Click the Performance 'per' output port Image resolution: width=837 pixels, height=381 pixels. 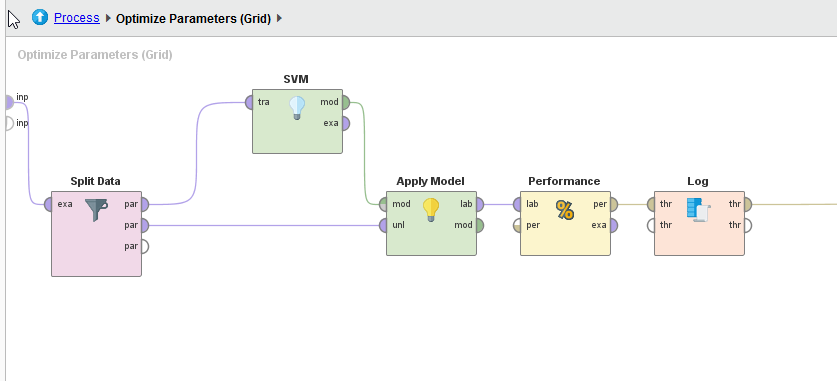tap(613, 204)
